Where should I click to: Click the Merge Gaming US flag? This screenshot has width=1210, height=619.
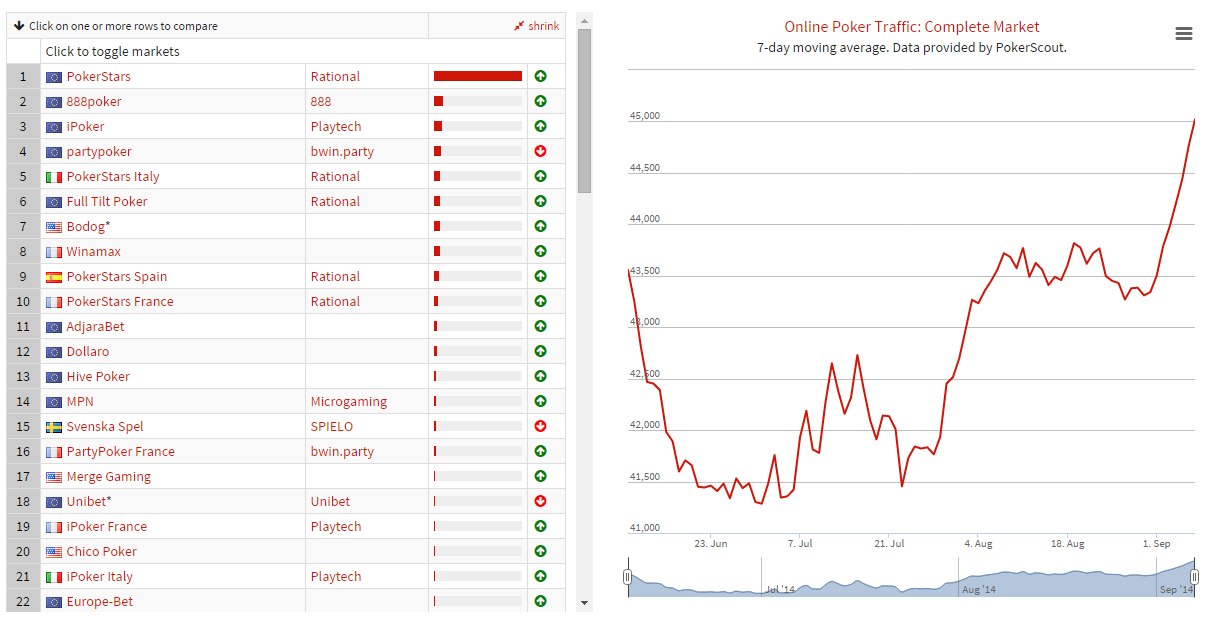pyautogui.click(x=54, y=477)
